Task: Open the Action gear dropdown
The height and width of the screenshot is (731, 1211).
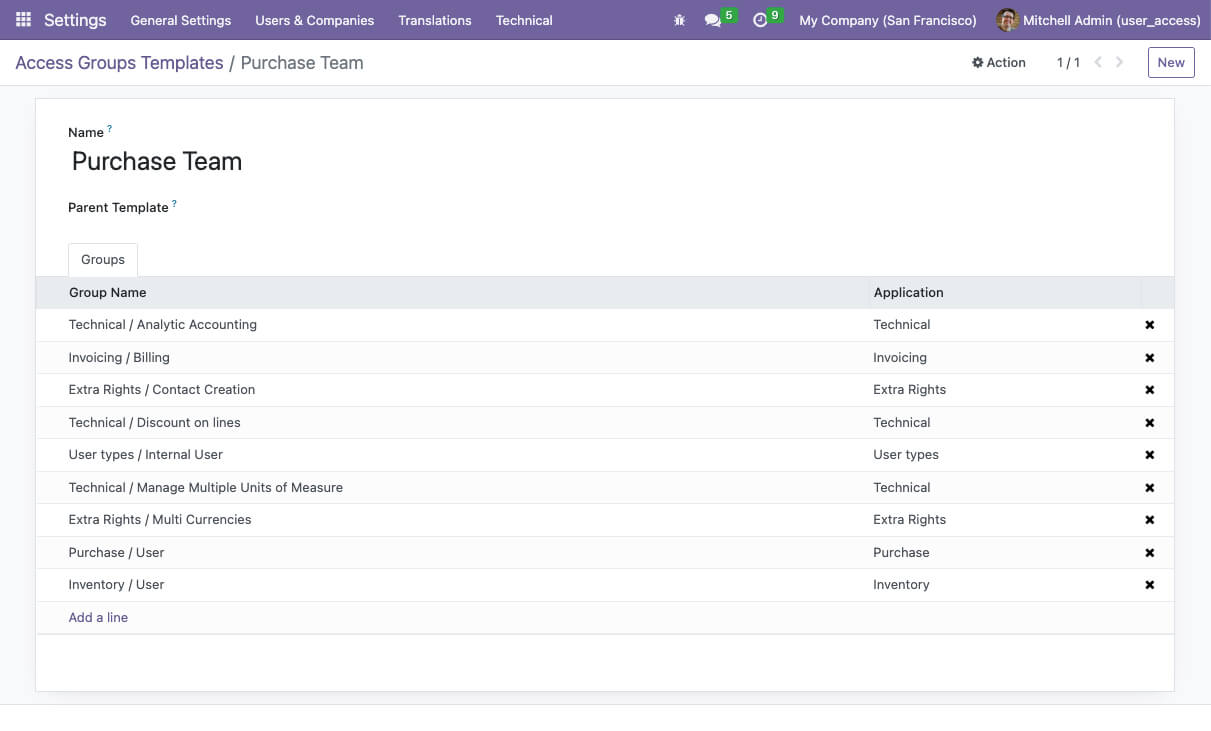Action: [x=998, y=62]
